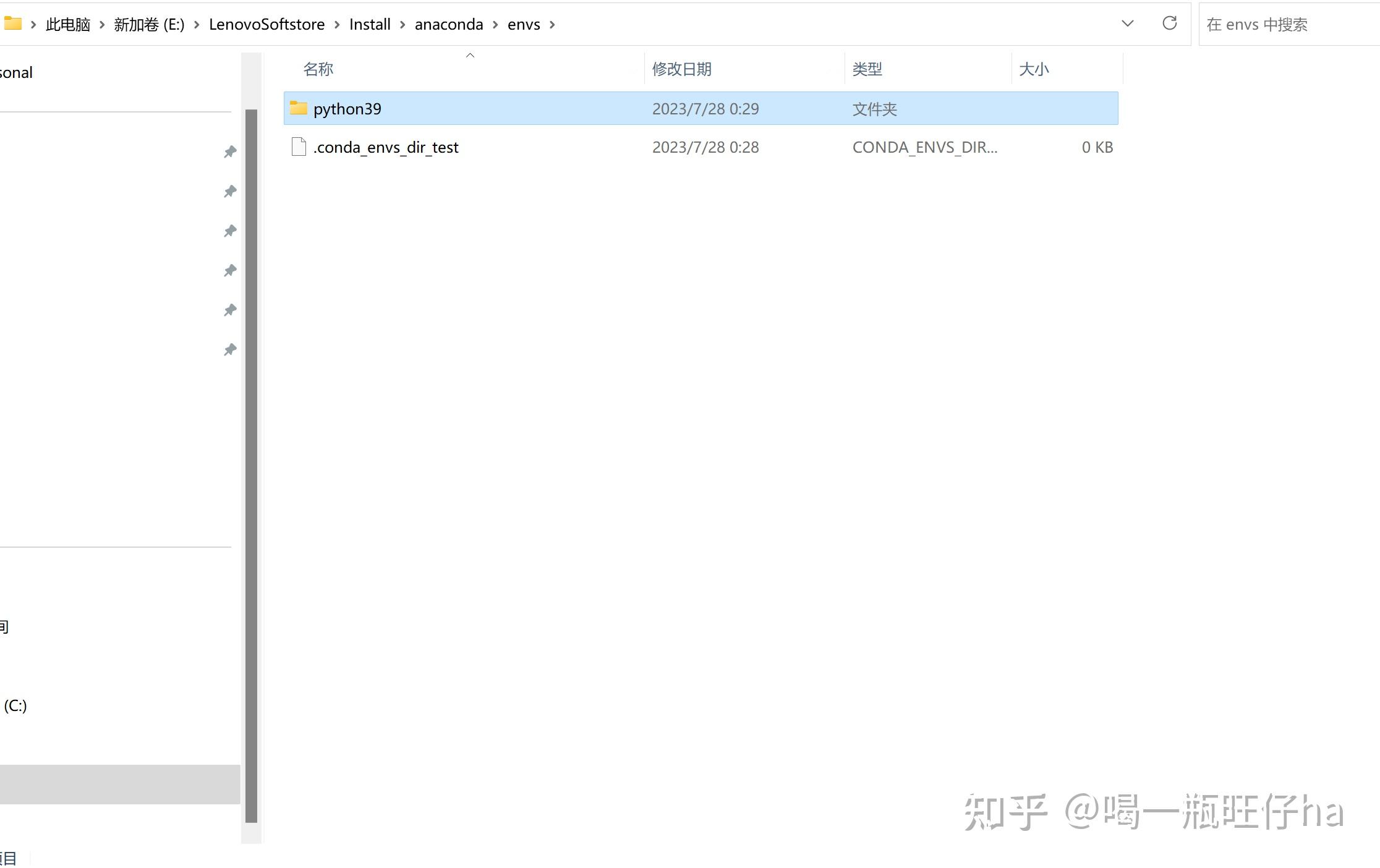The width and height of the screenshot is (1380, 868).
Task: Click the highlighted item in navigation pane
Action: (x=120, y=784)
